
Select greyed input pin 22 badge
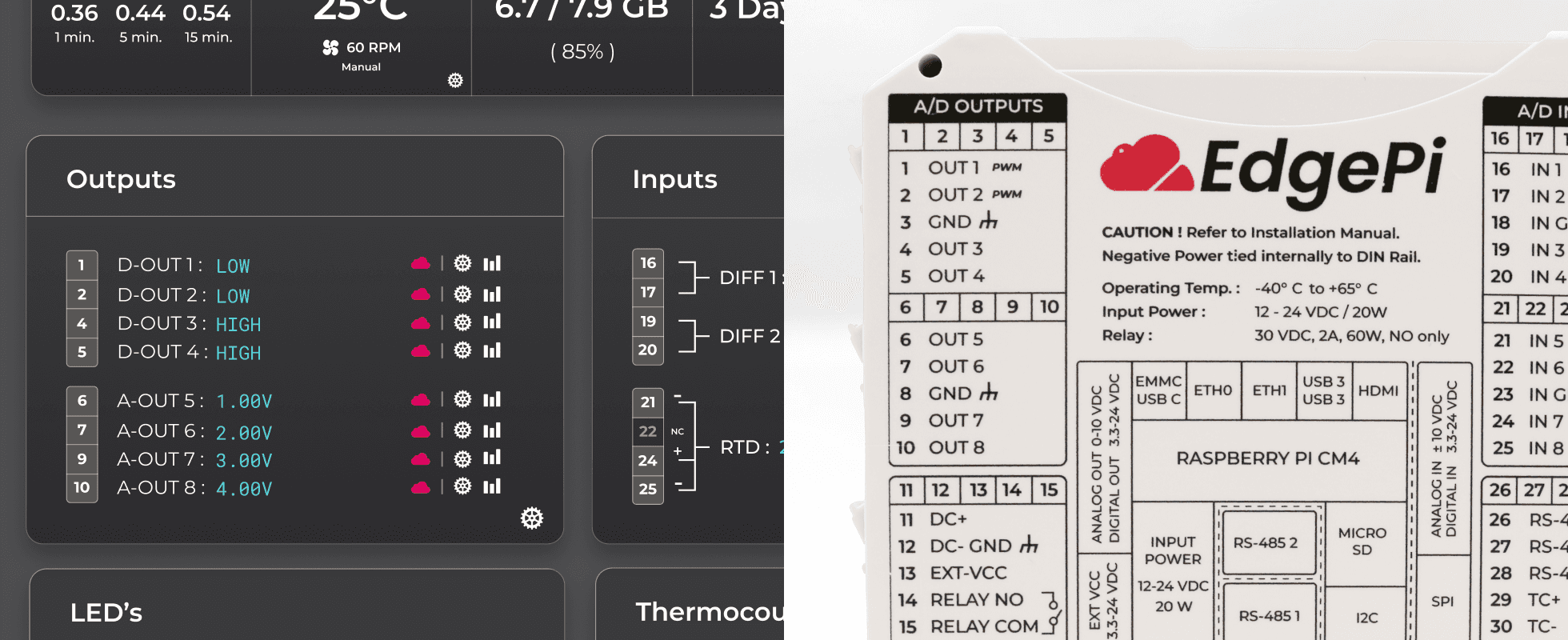tap(648, 431)
